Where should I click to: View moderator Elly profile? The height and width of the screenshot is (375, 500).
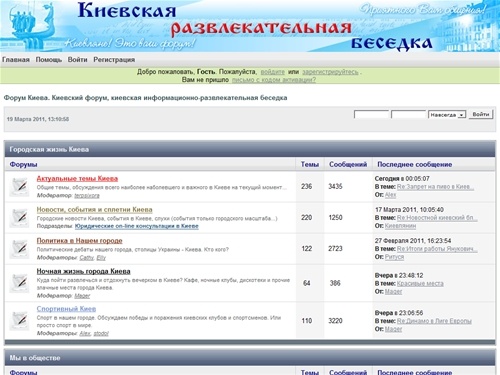(101, 258)
